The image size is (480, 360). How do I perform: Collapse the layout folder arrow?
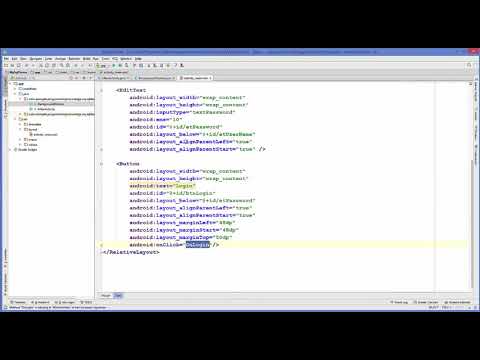pyautogui.click(x=20, y=129)
